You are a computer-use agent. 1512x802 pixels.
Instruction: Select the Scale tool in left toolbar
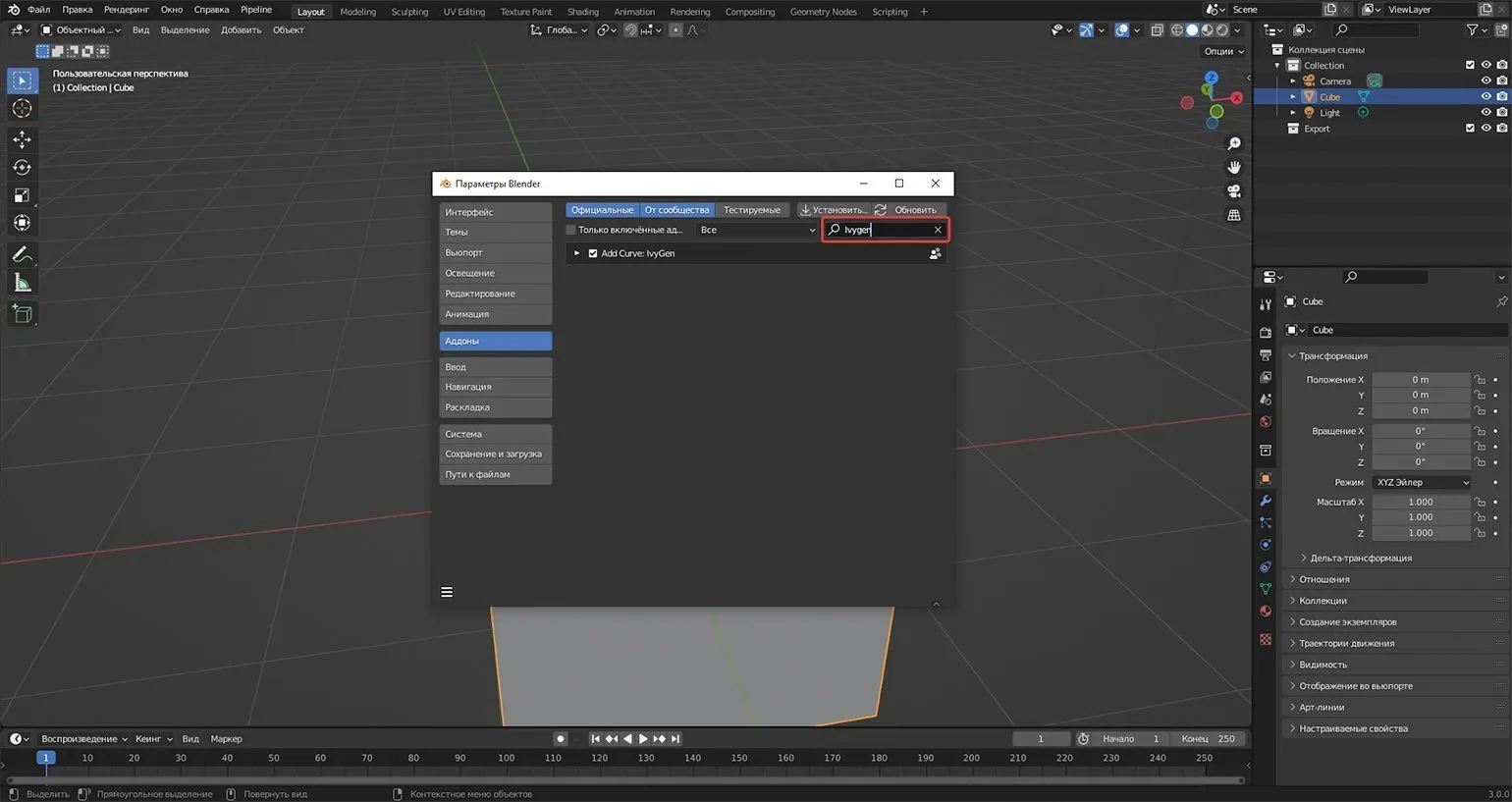(x=22, y=195)
